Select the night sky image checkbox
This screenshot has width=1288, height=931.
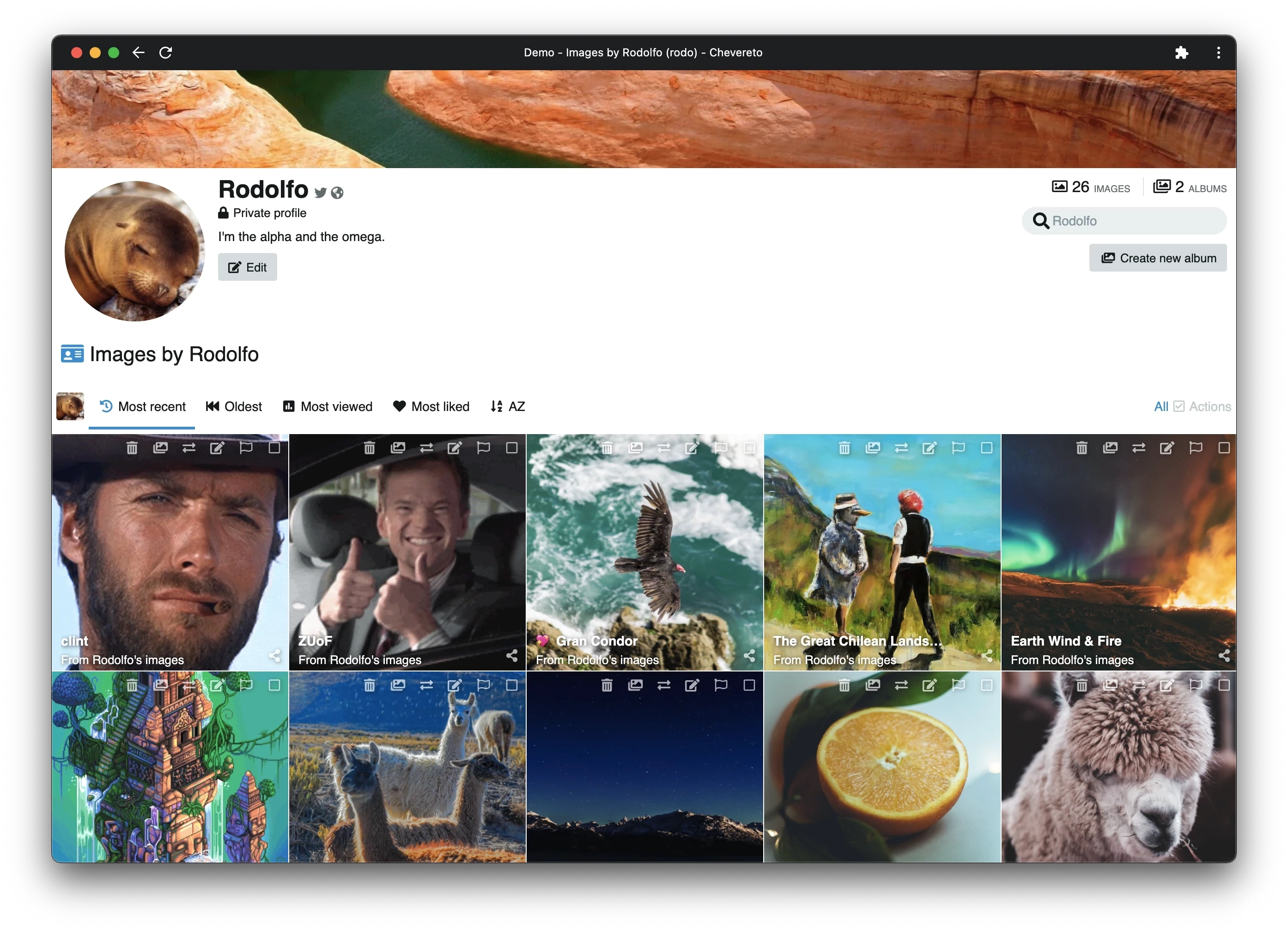coord(749,685)
